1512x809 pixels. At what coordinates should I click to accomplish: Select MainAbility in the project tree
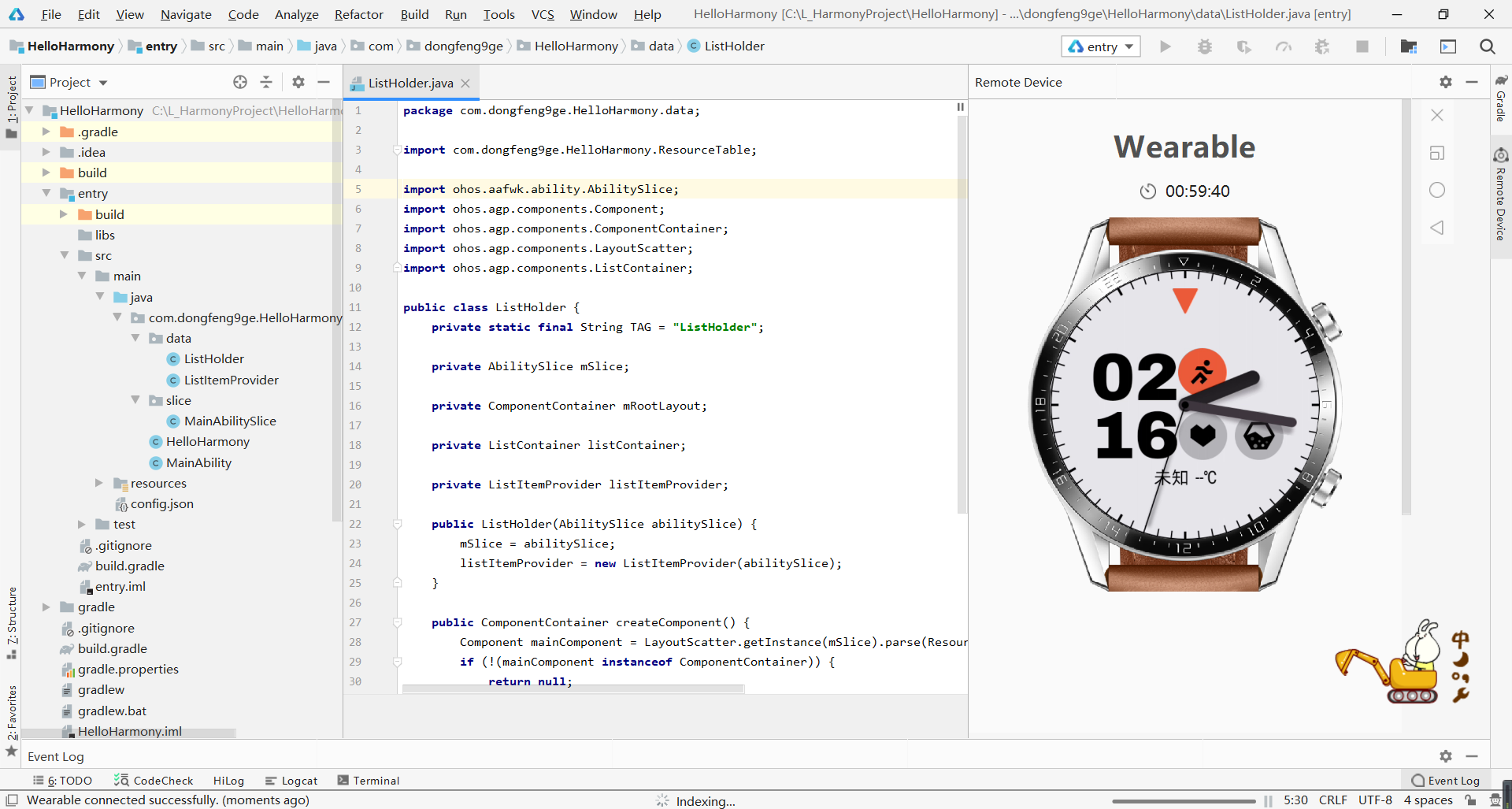(x=198, y=462)
